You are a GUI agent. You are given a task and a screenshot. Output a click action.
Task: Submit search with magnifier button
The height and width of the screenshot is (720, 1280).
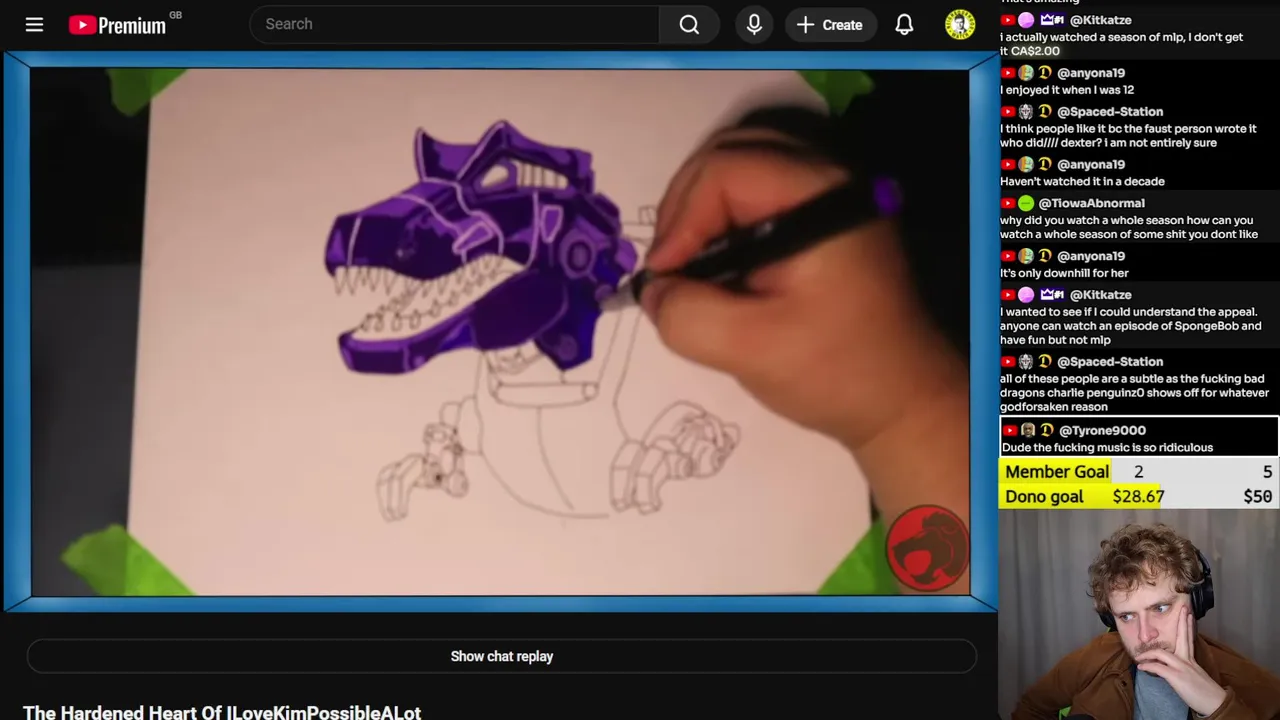click(x=689, y=24)
